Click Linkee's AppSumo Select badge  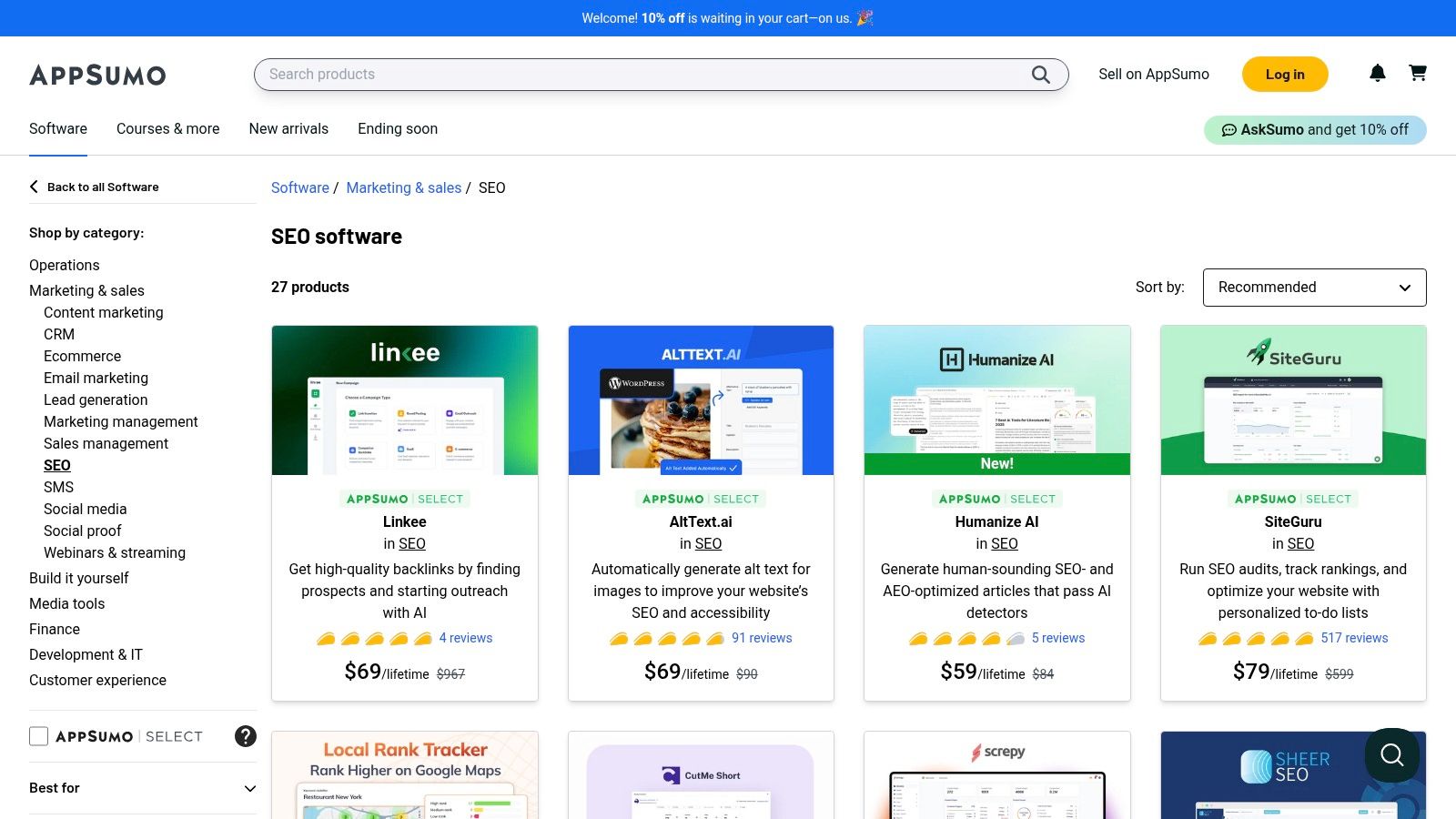tap(405, 499)
